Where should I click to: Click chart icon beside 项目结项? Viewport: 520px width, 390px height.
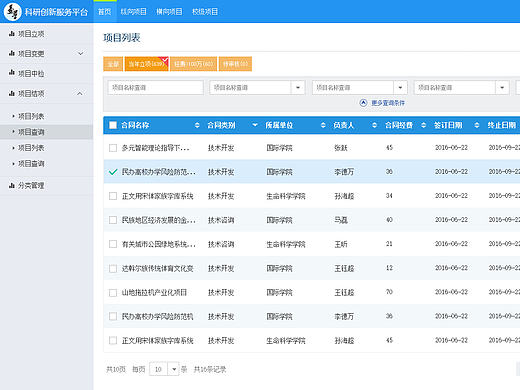pos(12,93)
